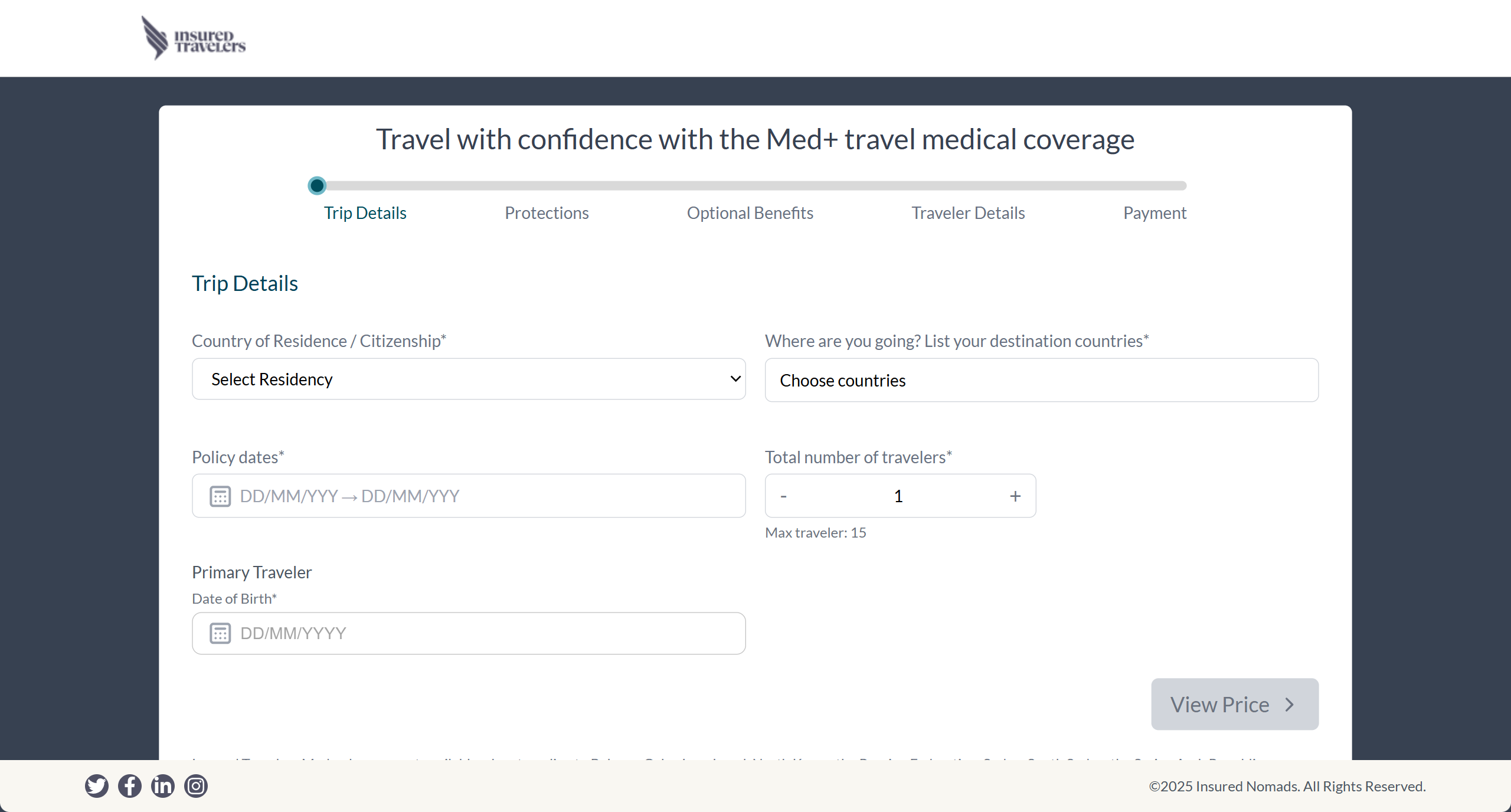Click the Select Residency dropdown chevron
Viewport: 1511px width, 812px height.
coord(735,379)
